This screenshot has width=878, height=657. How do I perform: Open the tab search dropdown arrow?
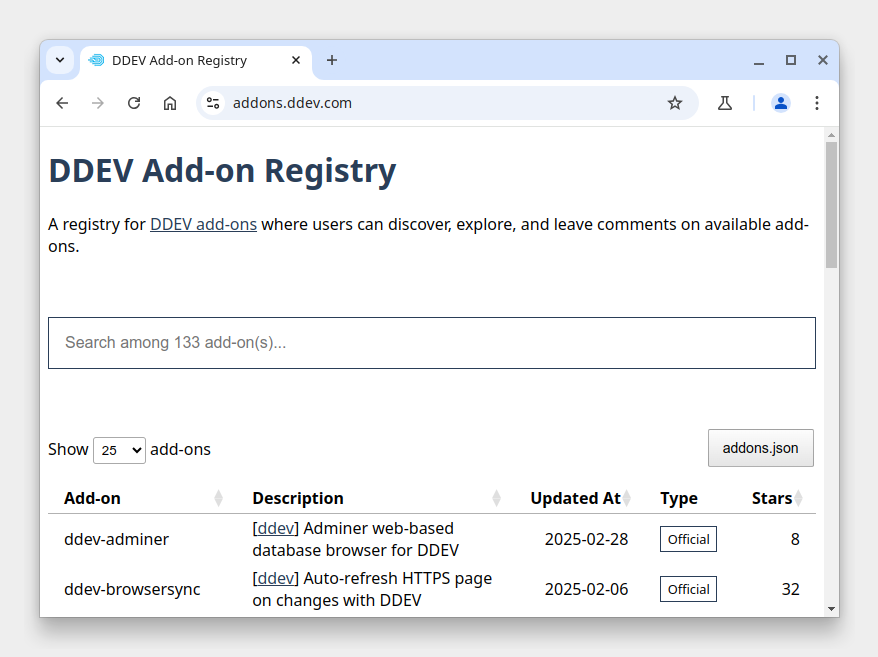pos(60,60)
